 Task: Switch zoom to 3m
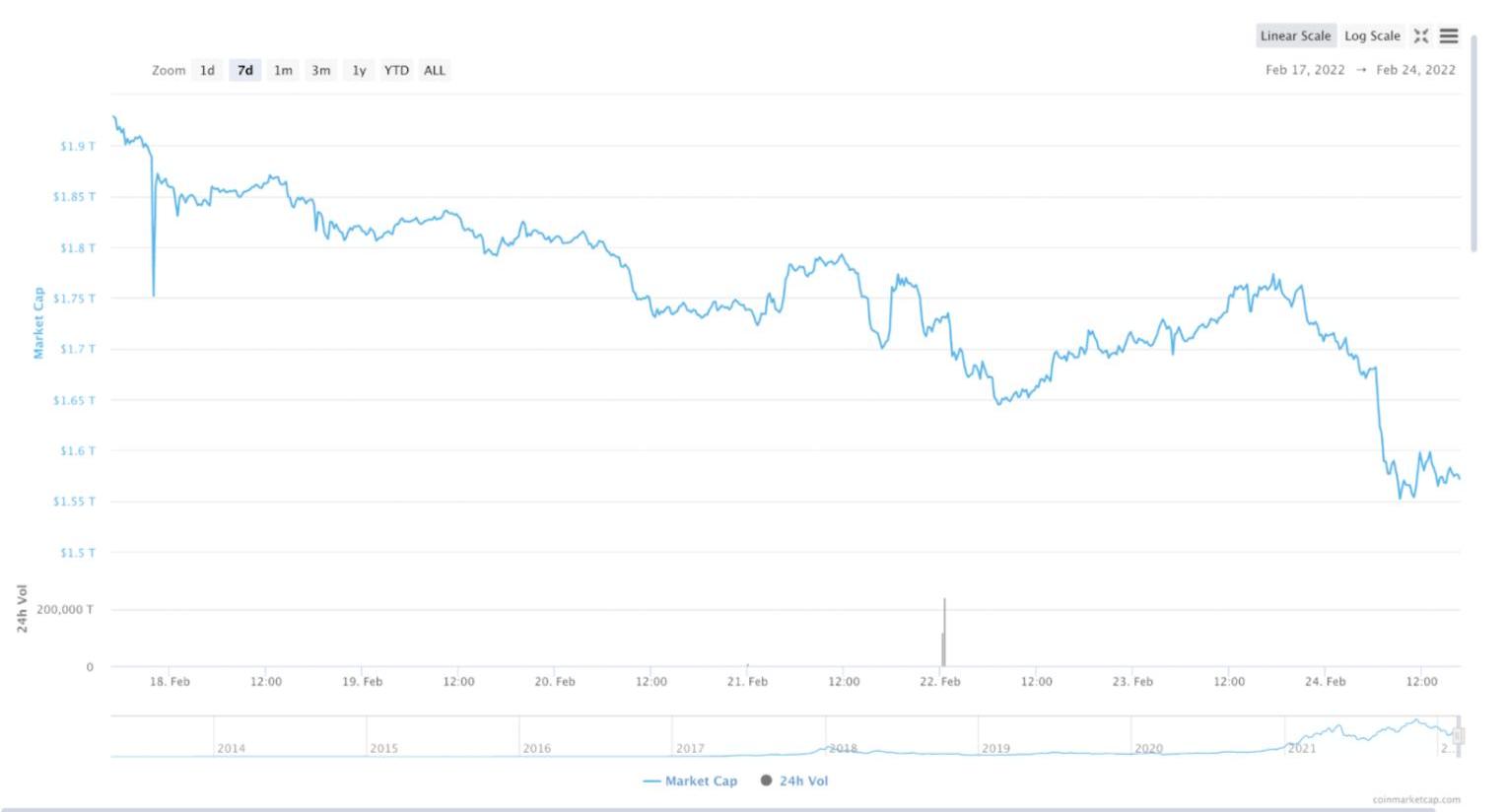point(320,70)
